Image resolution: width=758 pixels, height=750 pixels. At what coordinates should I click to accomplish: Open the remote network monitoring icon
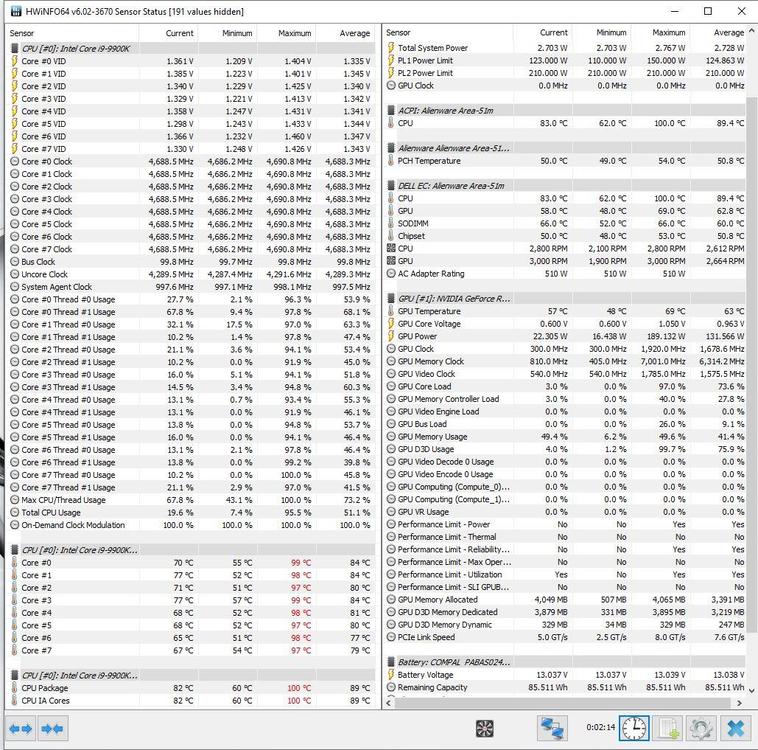[552, 729]
